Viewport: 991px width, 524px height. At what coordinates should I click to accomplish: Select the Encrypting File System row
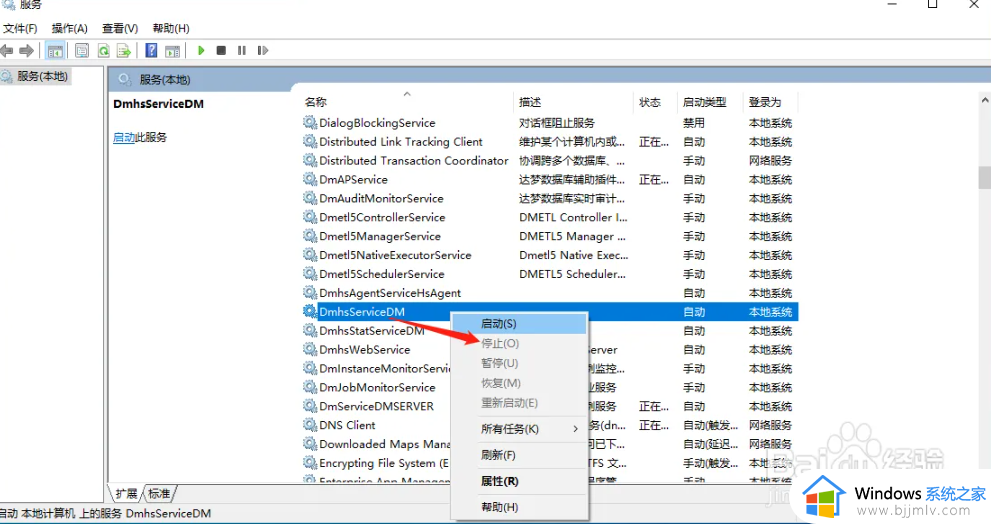pos(550,463)
